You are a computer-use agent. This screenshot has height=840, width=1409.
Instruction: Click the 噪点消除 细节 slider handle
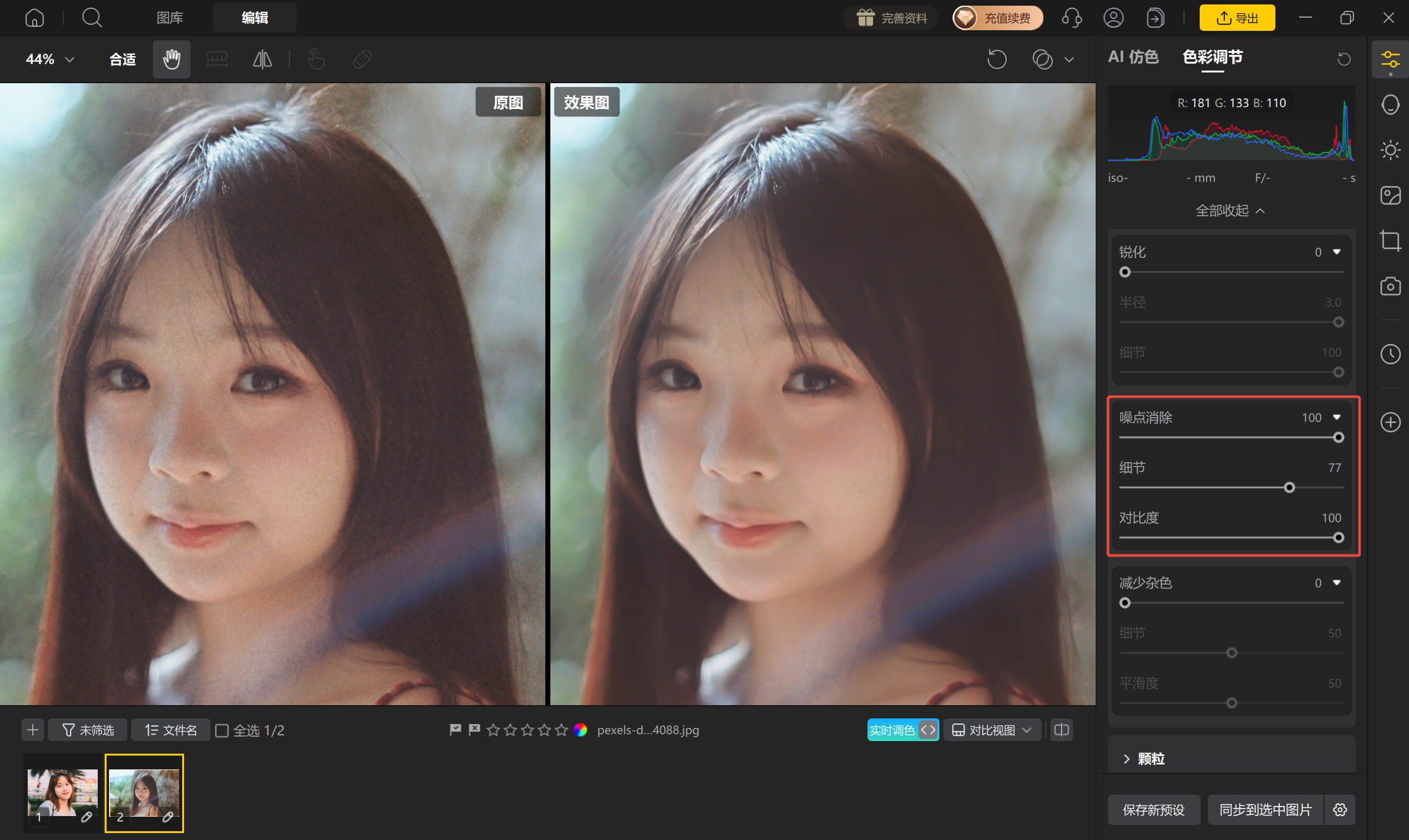[1289, 488]
